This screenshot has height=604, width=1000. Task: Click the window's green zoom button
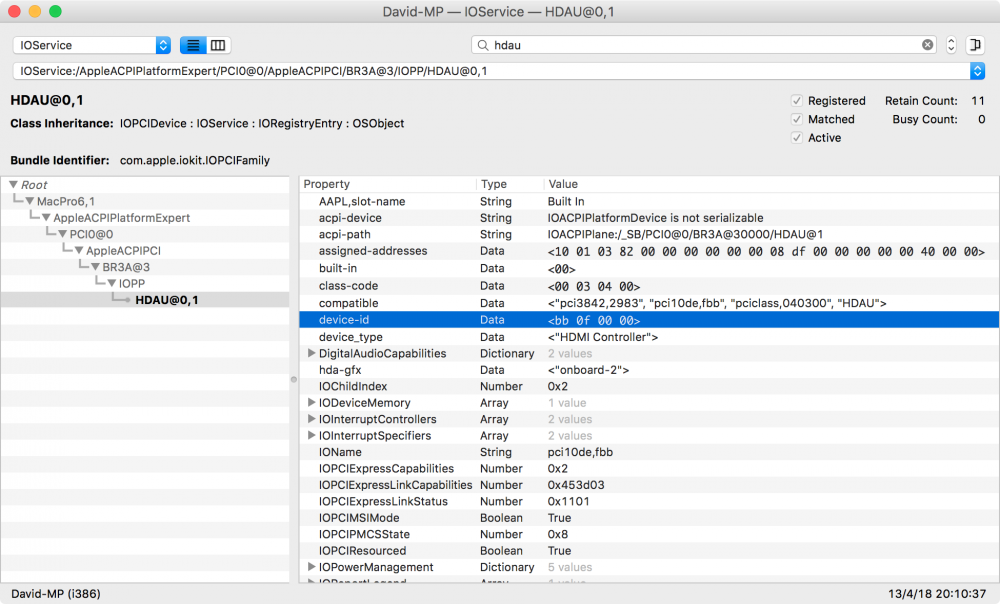point(55,11)
